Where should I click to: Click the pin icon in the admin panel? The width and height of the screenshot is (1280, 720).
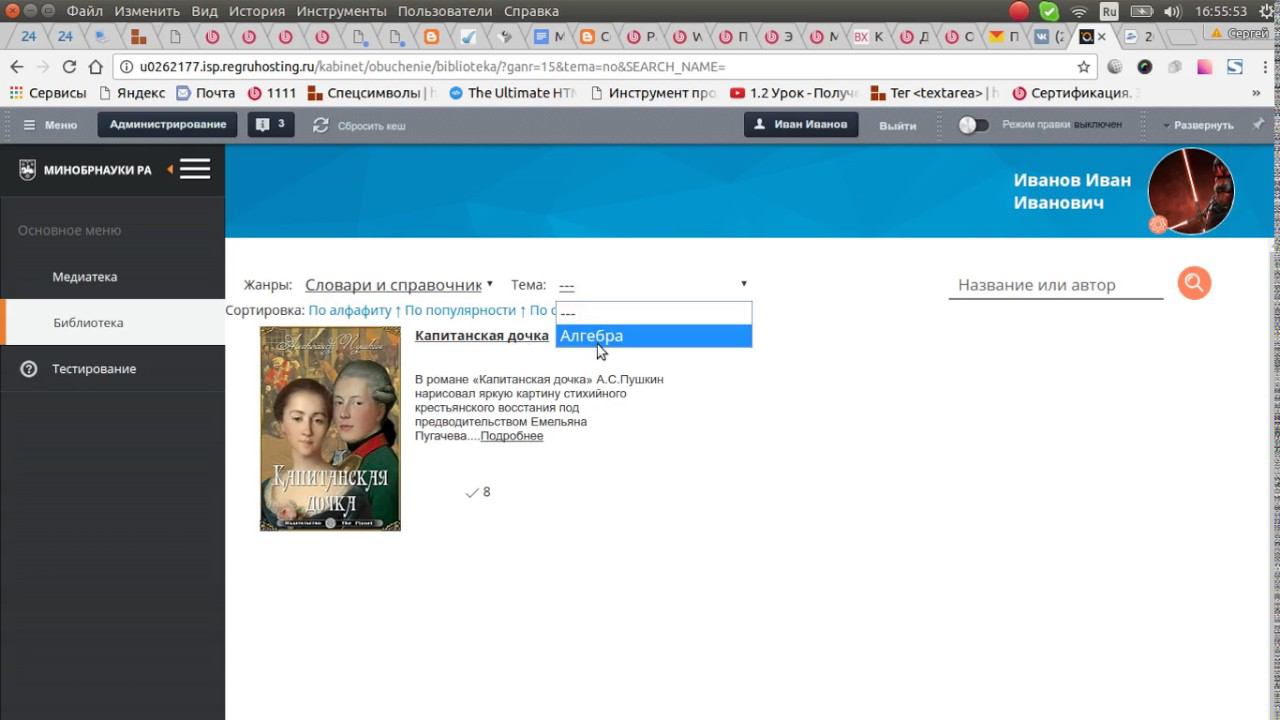1258,125
